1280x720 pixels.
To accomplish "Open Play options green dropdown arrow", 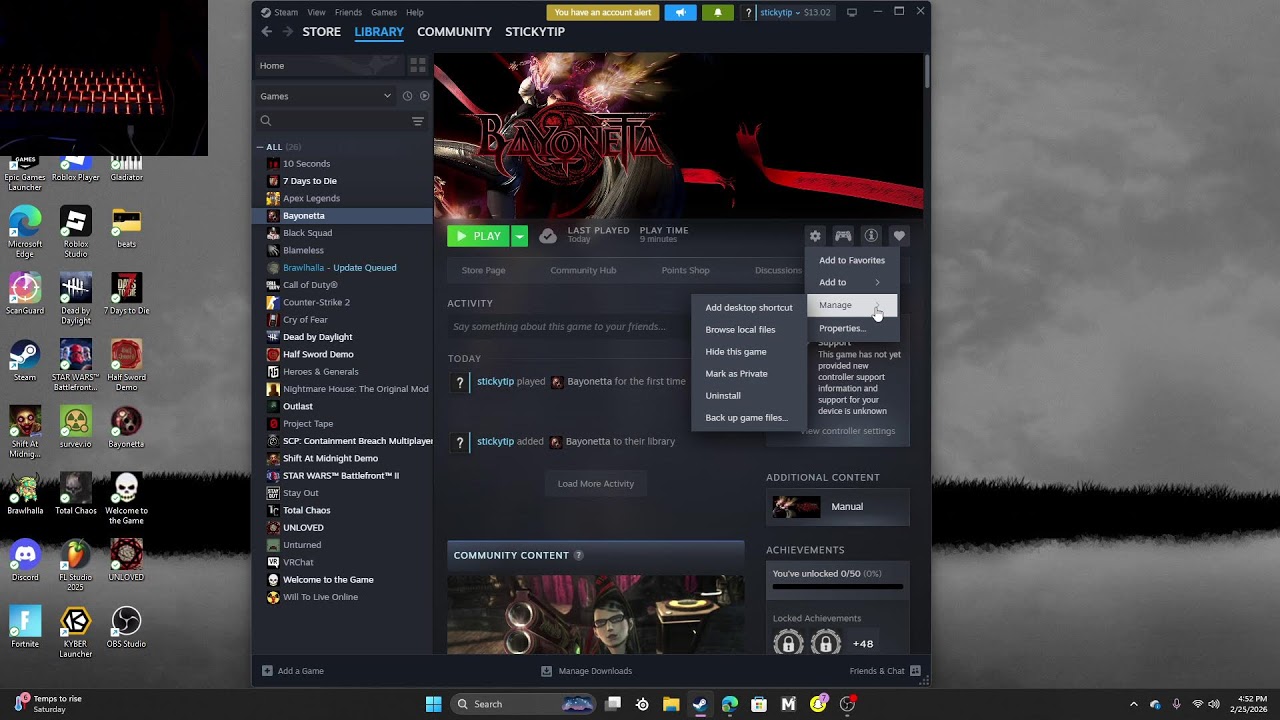I will [519, 236].
